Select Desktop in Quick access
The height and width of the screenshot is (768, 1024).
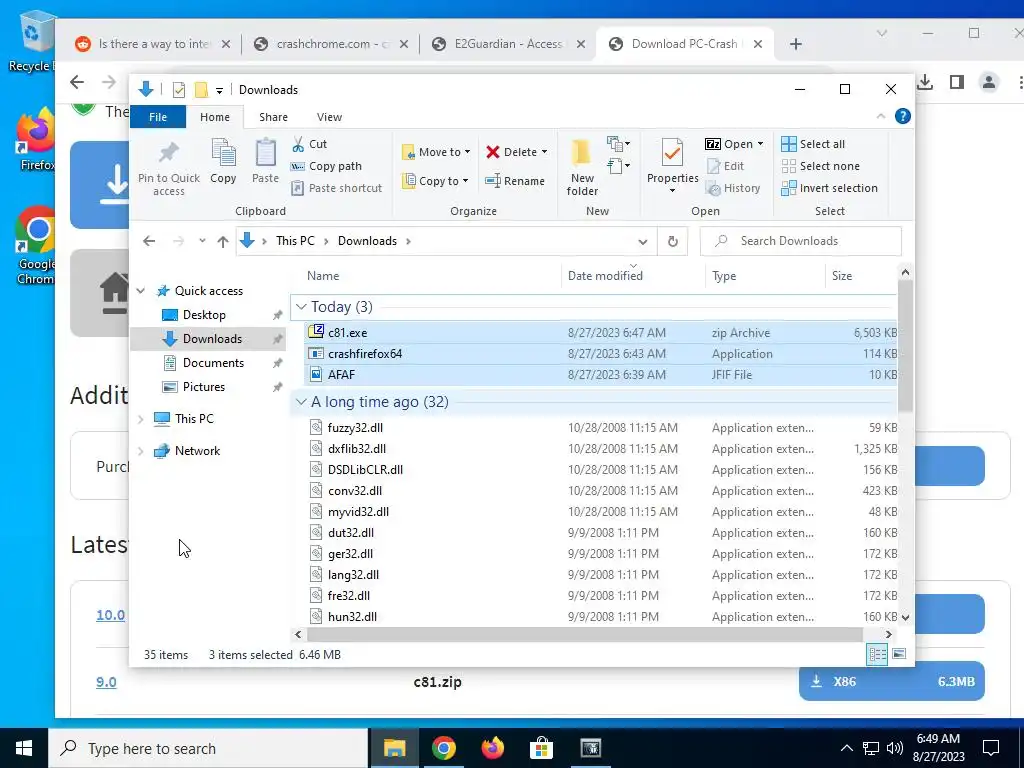[x=204, y=315]
